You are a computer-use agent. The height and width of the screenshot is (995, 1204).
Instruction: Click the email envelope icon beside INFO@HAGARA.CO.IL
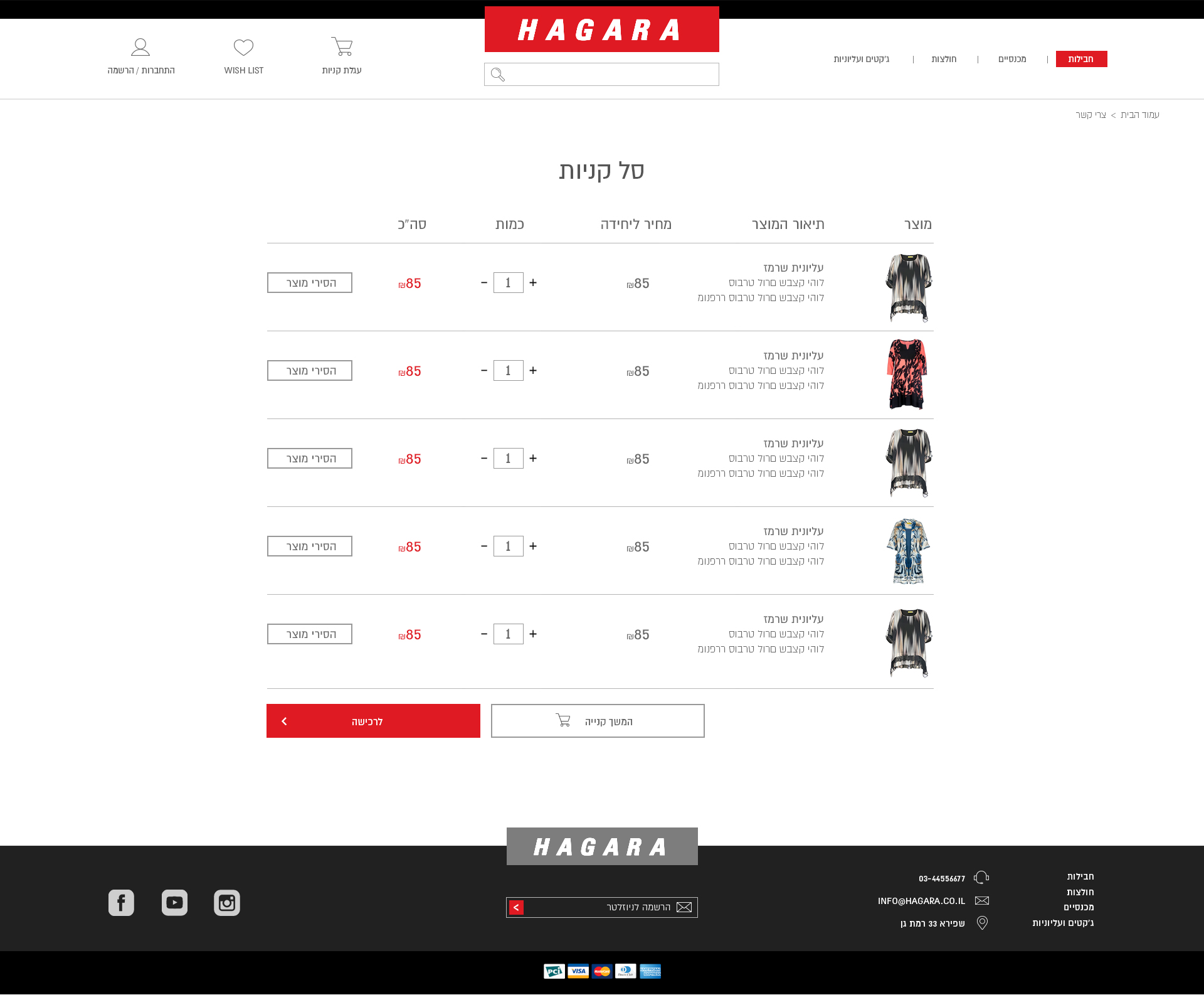[x=982, y=901]
